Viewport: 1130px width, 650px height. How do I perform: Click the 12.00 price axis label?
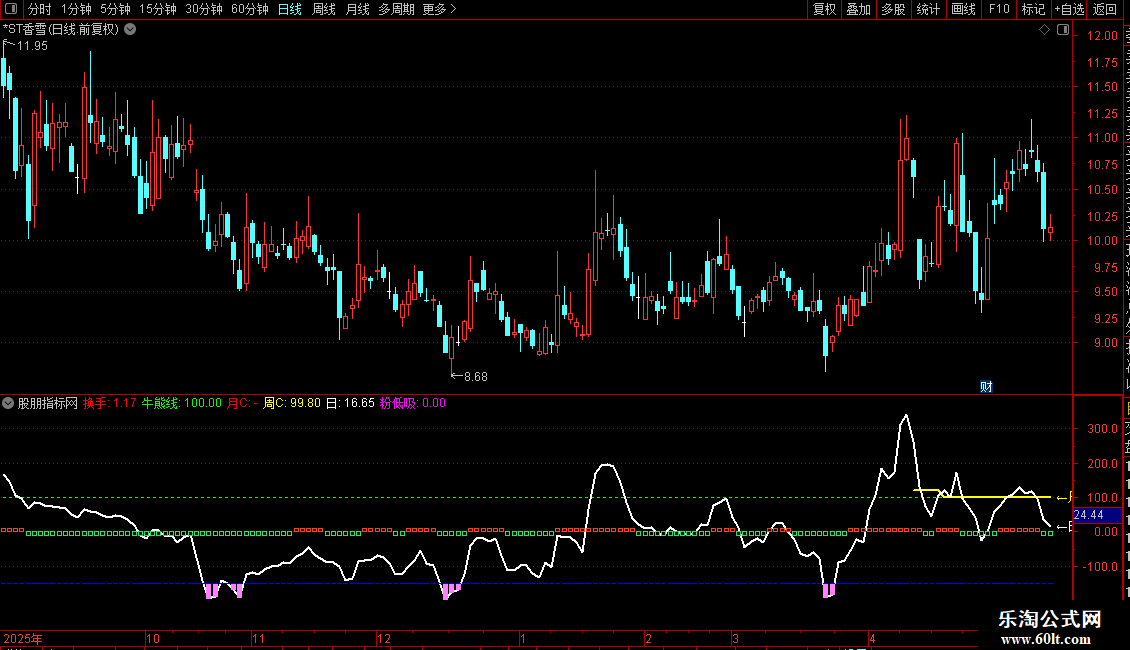tap(1102, 36)
